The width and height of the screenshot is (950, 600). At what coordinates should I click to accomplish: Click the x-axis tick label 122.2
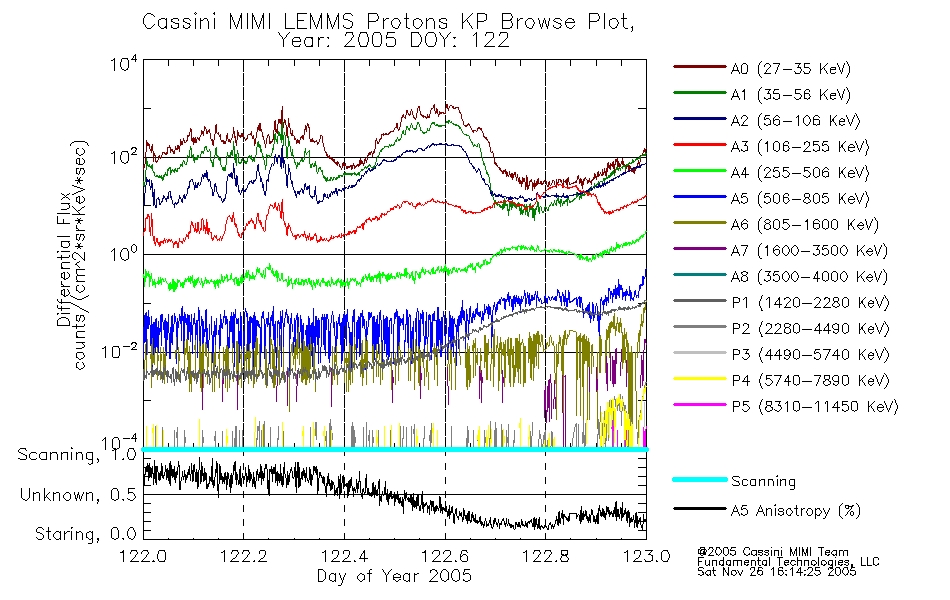[244, 556]
